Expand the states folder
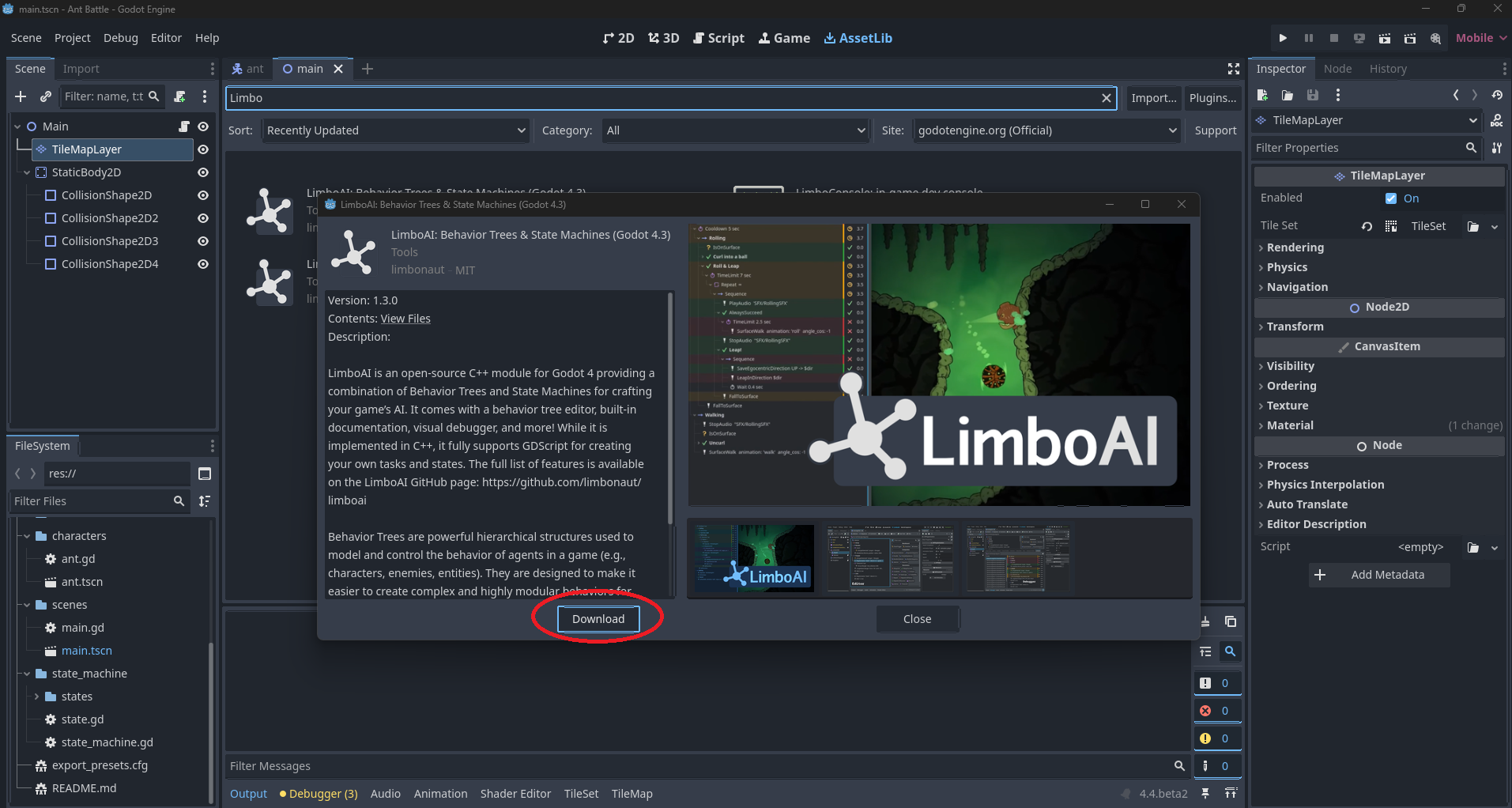 pos(36,697)
